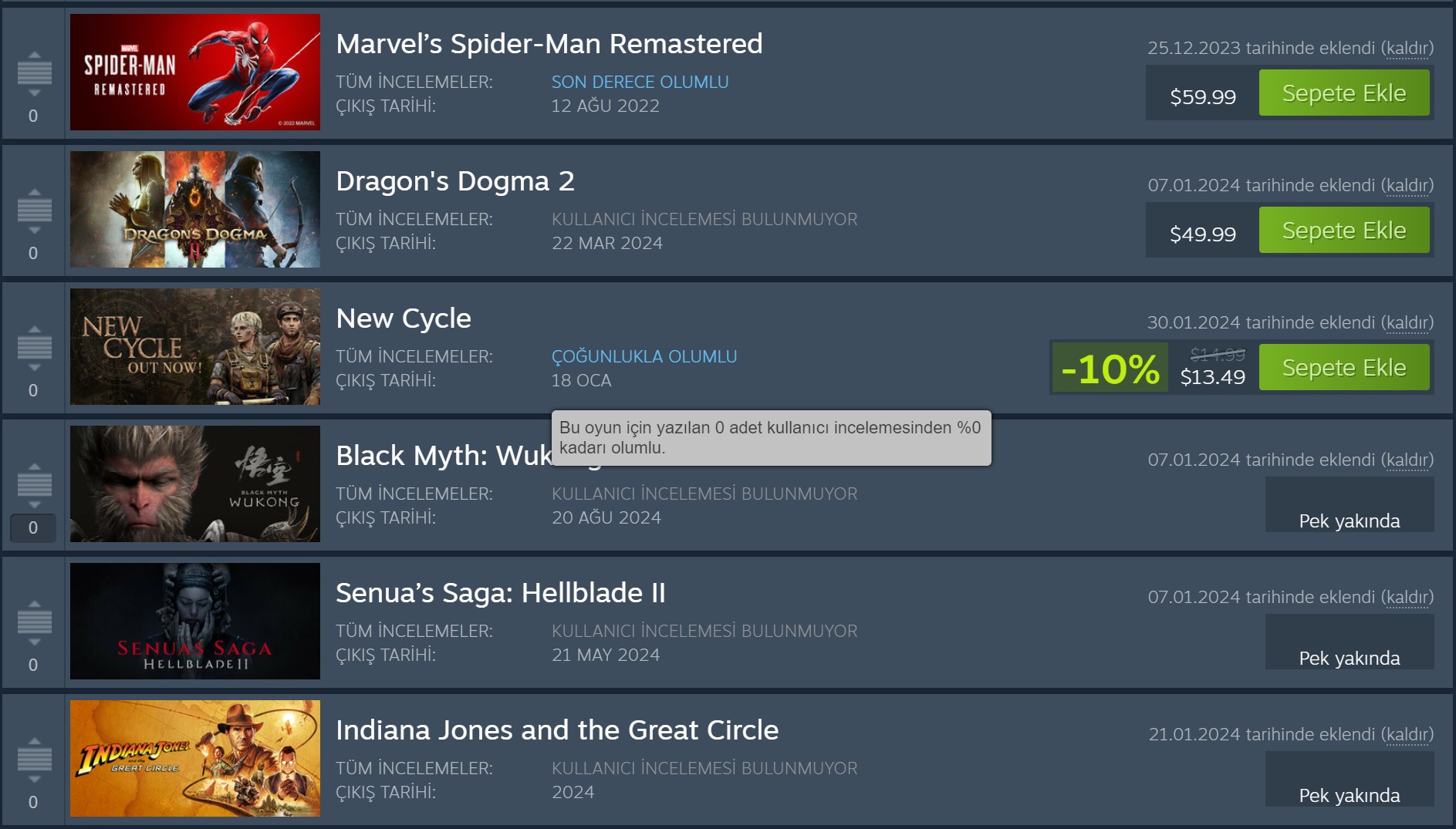1456x829 pixels.
Task: Click the drag handle for Indiana Jones row
Action: [x=34, y=760]
